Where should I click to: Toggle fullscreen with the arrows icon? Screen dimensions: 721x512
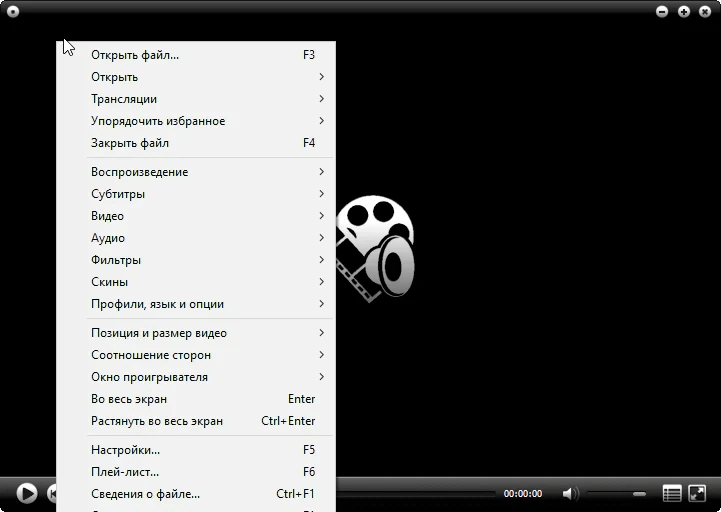coord(697,494)
